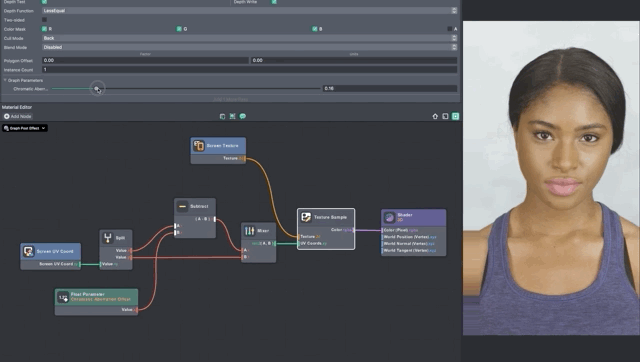This screenshot has width=640, height=362.
Task: Open the Blend Mode dropdown
Action: coord(249,47)
